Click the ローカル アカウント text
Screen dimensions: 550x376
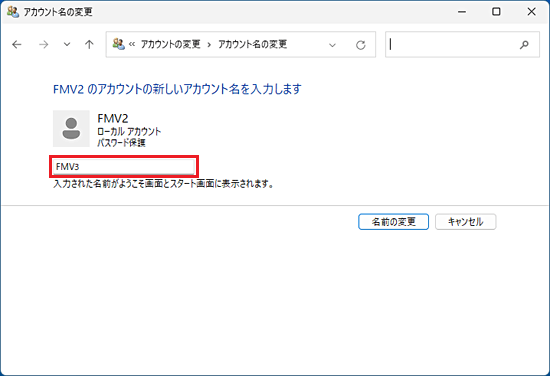pos(129,132)
